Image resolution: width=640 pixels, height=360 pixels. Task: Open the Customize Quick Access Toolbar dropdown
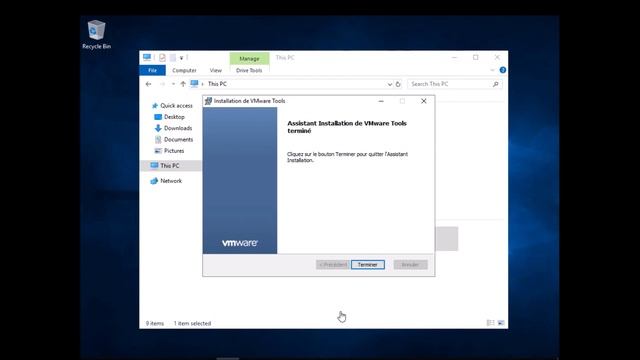click(x=182, y=58)
